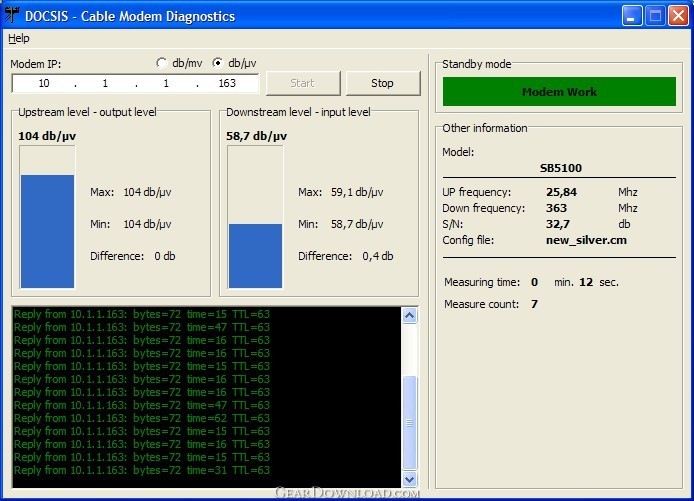
Task: Click the green Modem Work status indicator
Action: coord(559,92)
